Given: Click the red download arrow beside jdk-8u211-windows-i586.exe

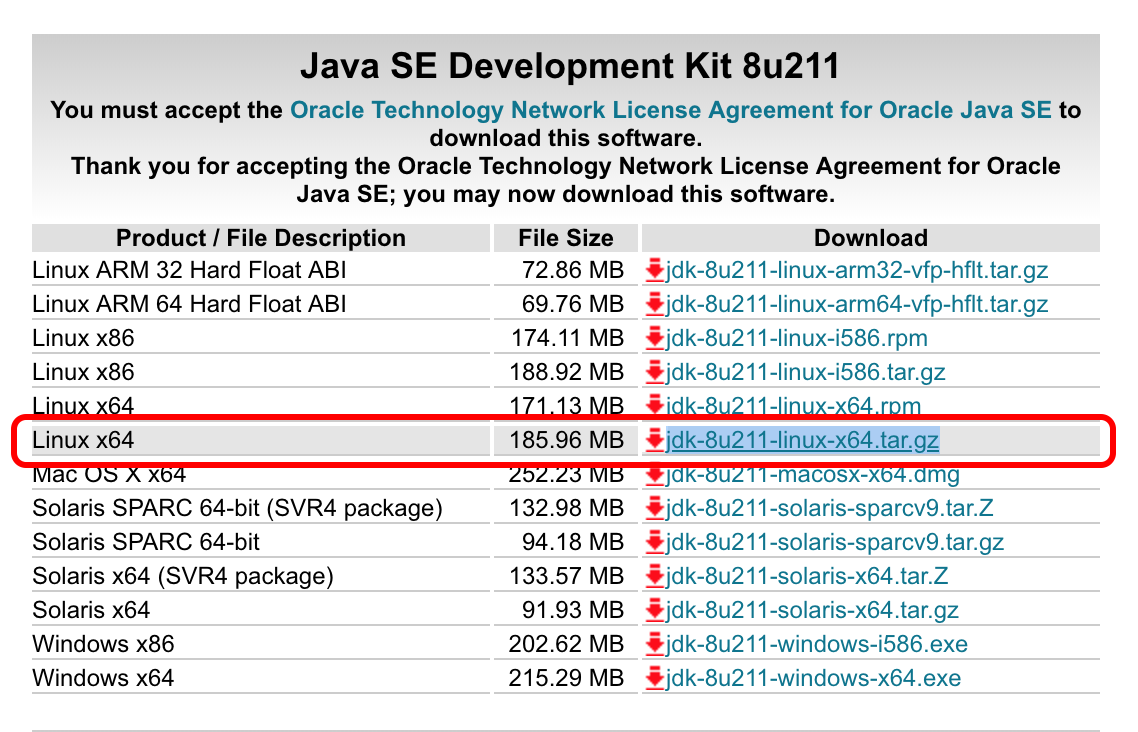Looking at the screenshot, I should 655,644.
